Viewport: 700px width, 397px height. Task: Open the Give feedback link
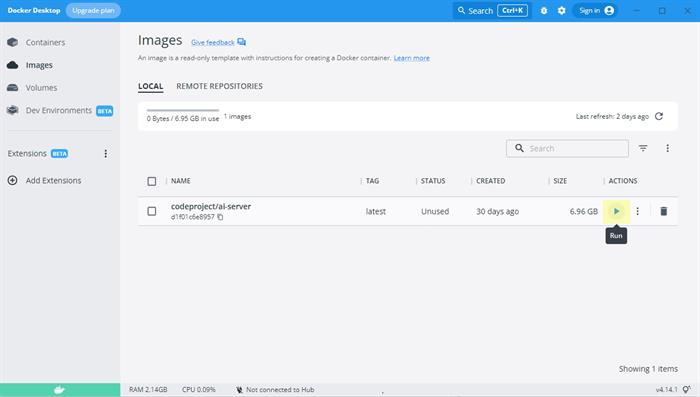(212, 42)
